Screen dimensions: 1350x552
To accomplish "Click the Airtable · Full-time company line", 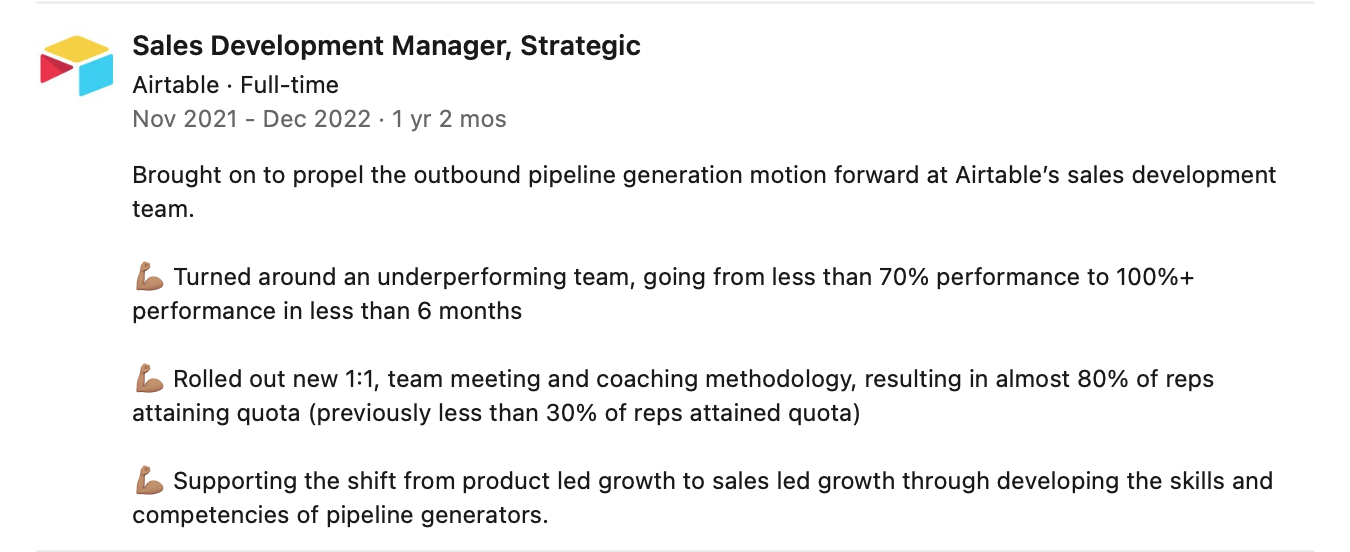I will (x=235, y=85).
